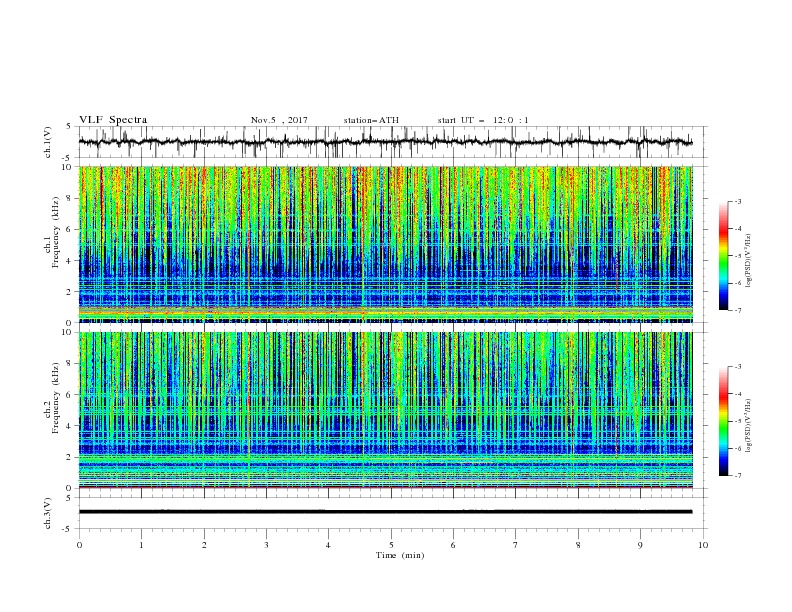Click ch.1 color bar "-4" tick
Viewport: 792px width, 612px height.
(x=738, y=229)
